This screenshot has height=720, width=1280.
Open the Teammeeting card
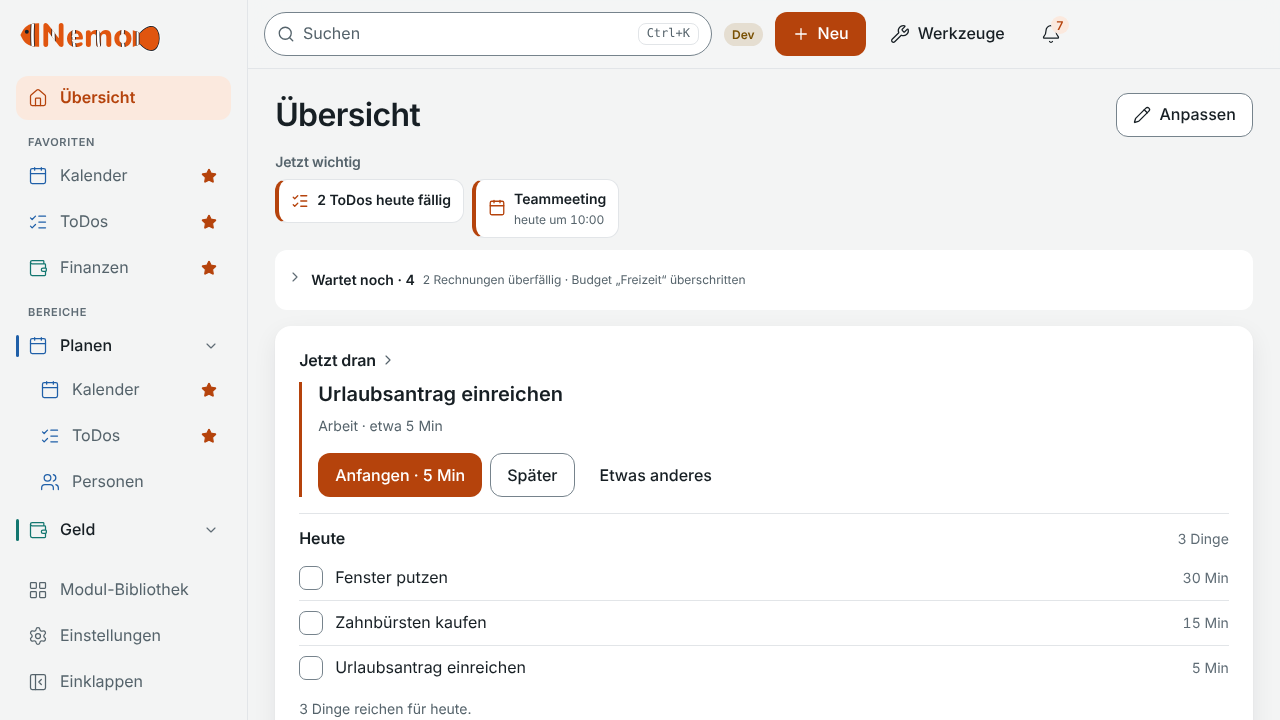[545, 208]
